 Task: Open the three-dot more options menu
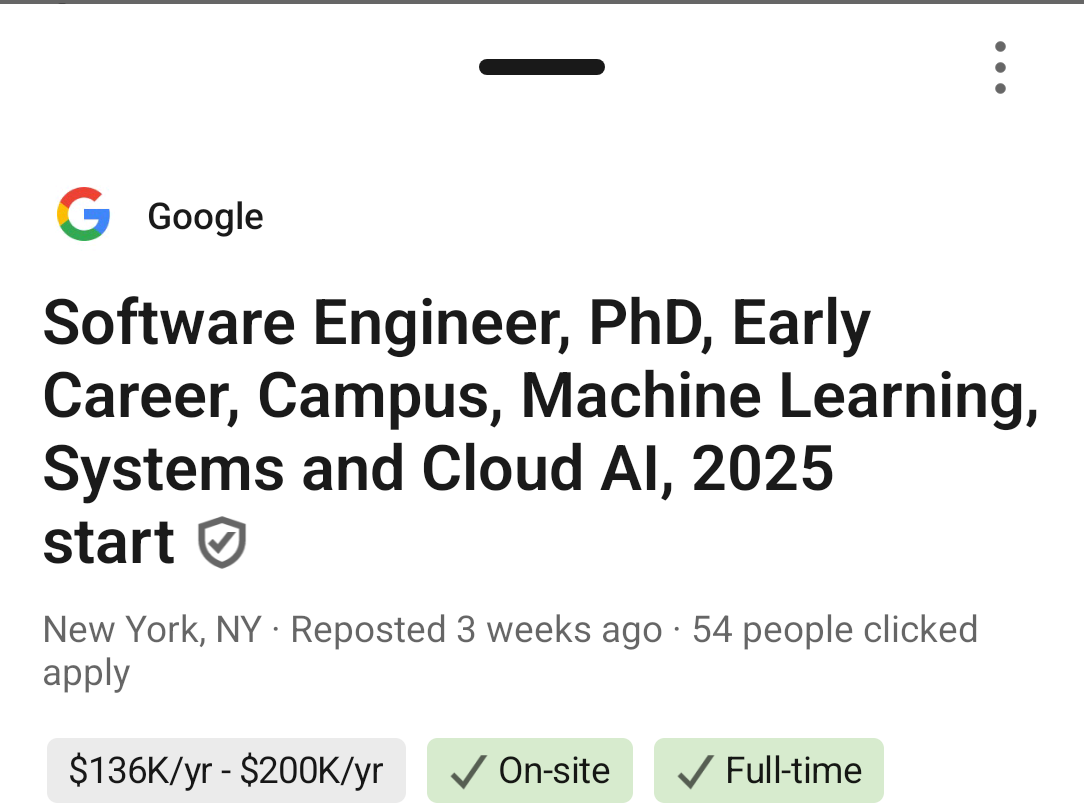[1000, 67]
